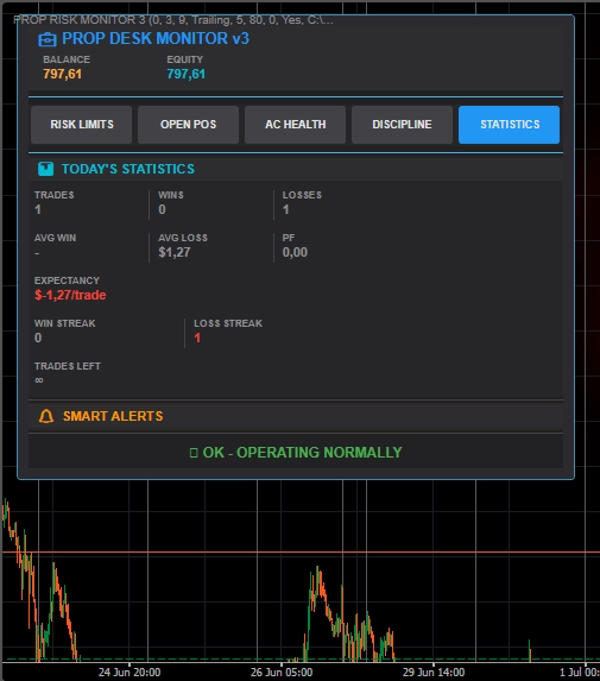Click the Trades count value
The width and height of the screenshot is (600, 681).
38,209
